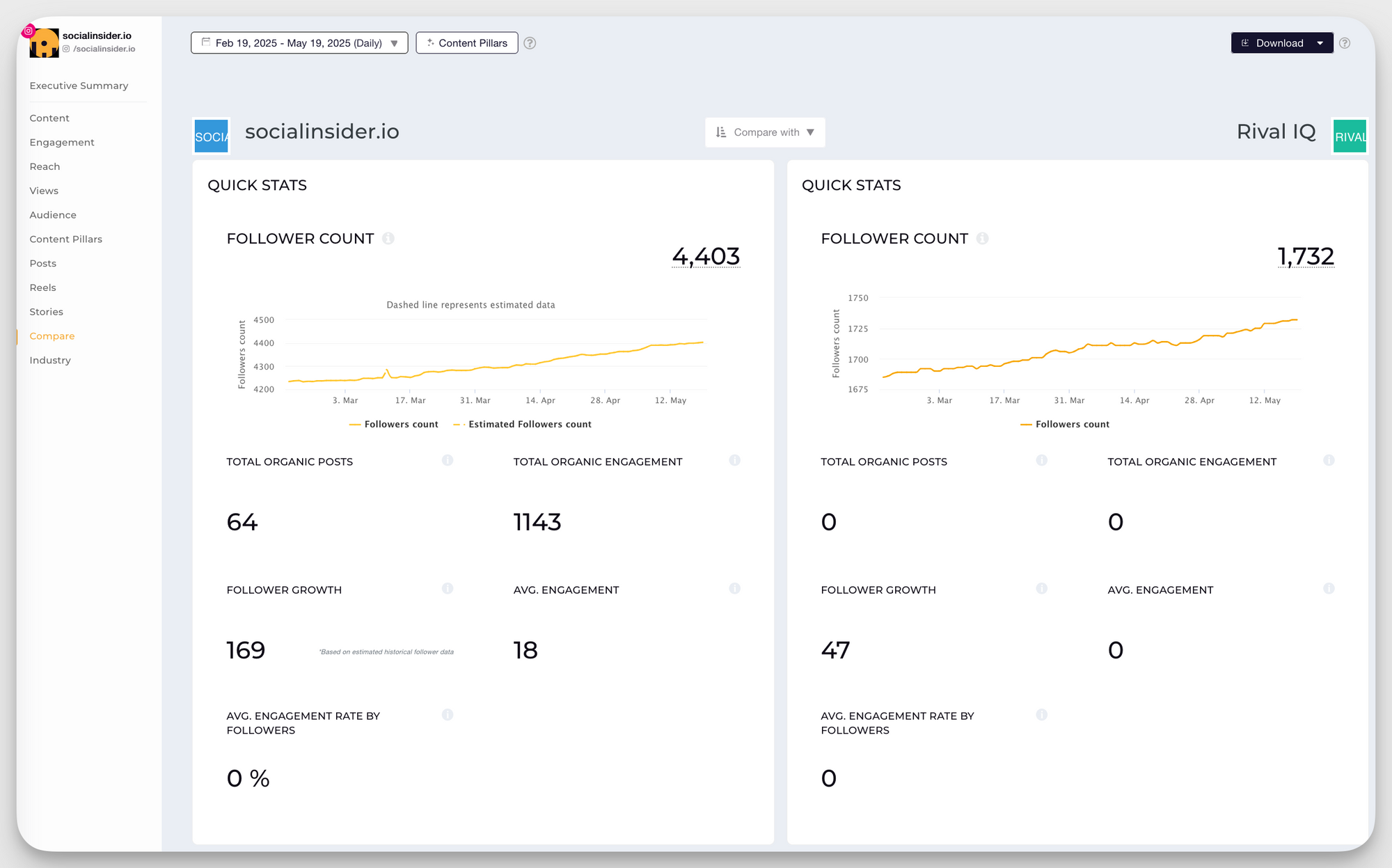Image resolution: width=1392 pixels, height=868 pixels.
Task: Go to Content section in sidebar
Action: (x=49, y=118)
